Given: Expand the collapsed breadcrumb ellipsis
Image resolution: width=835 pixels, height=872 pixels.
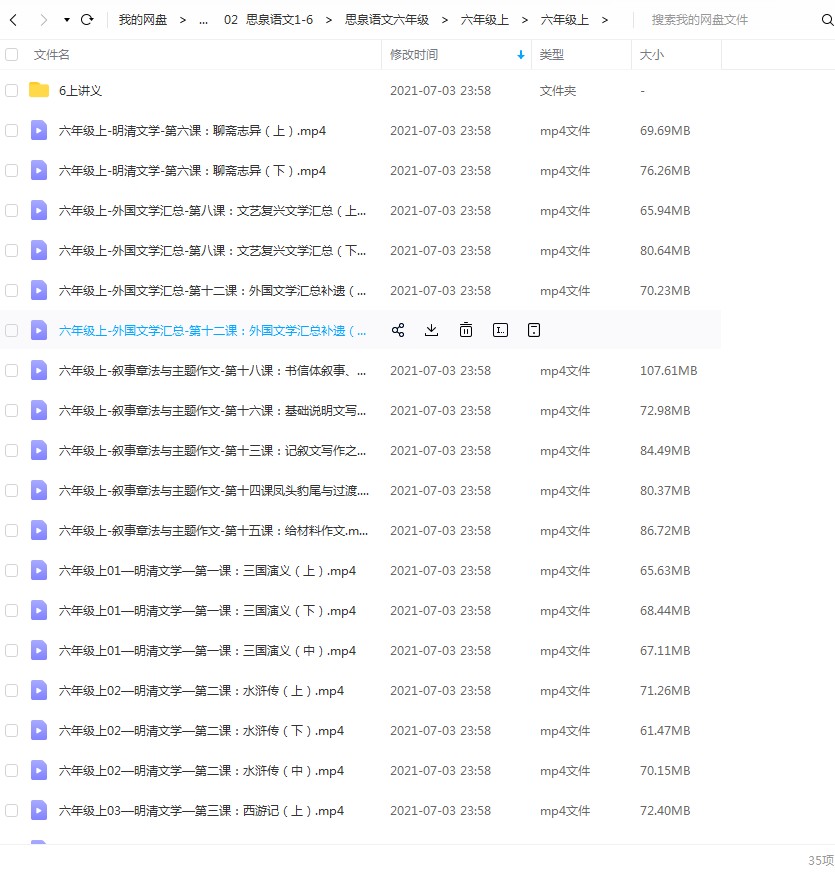Looking at the screenshot, I should tap(204, 20).
